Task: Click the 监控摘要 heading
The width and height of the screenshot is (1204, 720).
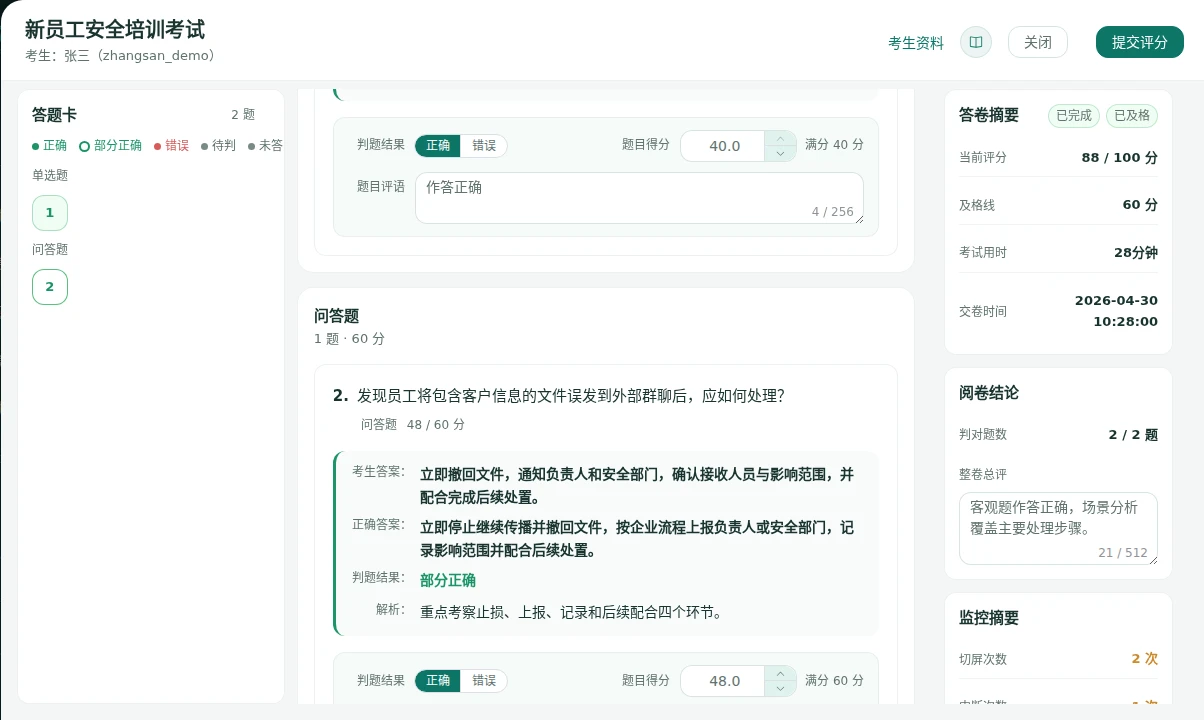Action: point(989,618)
